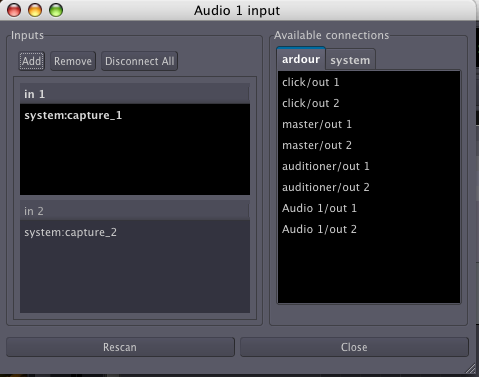Switch to the system tab
479x377 pixels.
point(350,60)
